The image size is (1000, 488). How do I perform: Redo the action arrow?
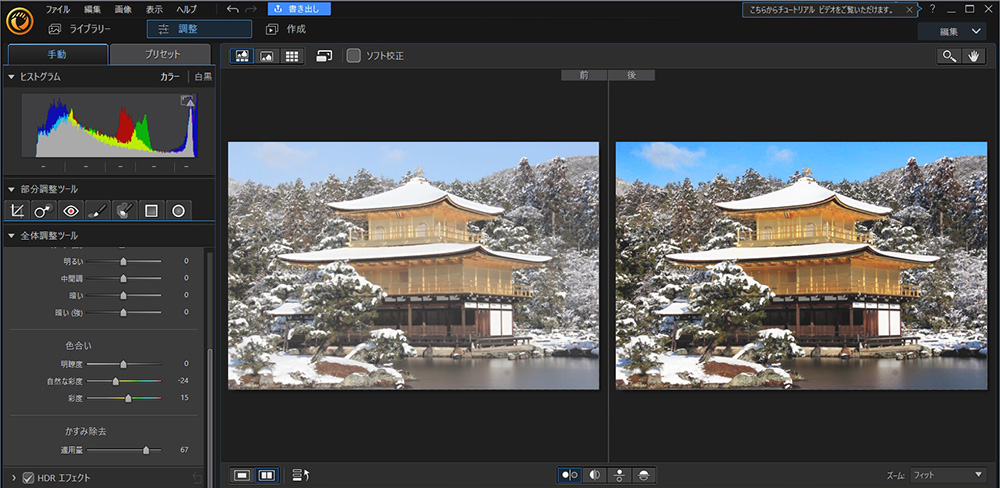pos(251,9)
